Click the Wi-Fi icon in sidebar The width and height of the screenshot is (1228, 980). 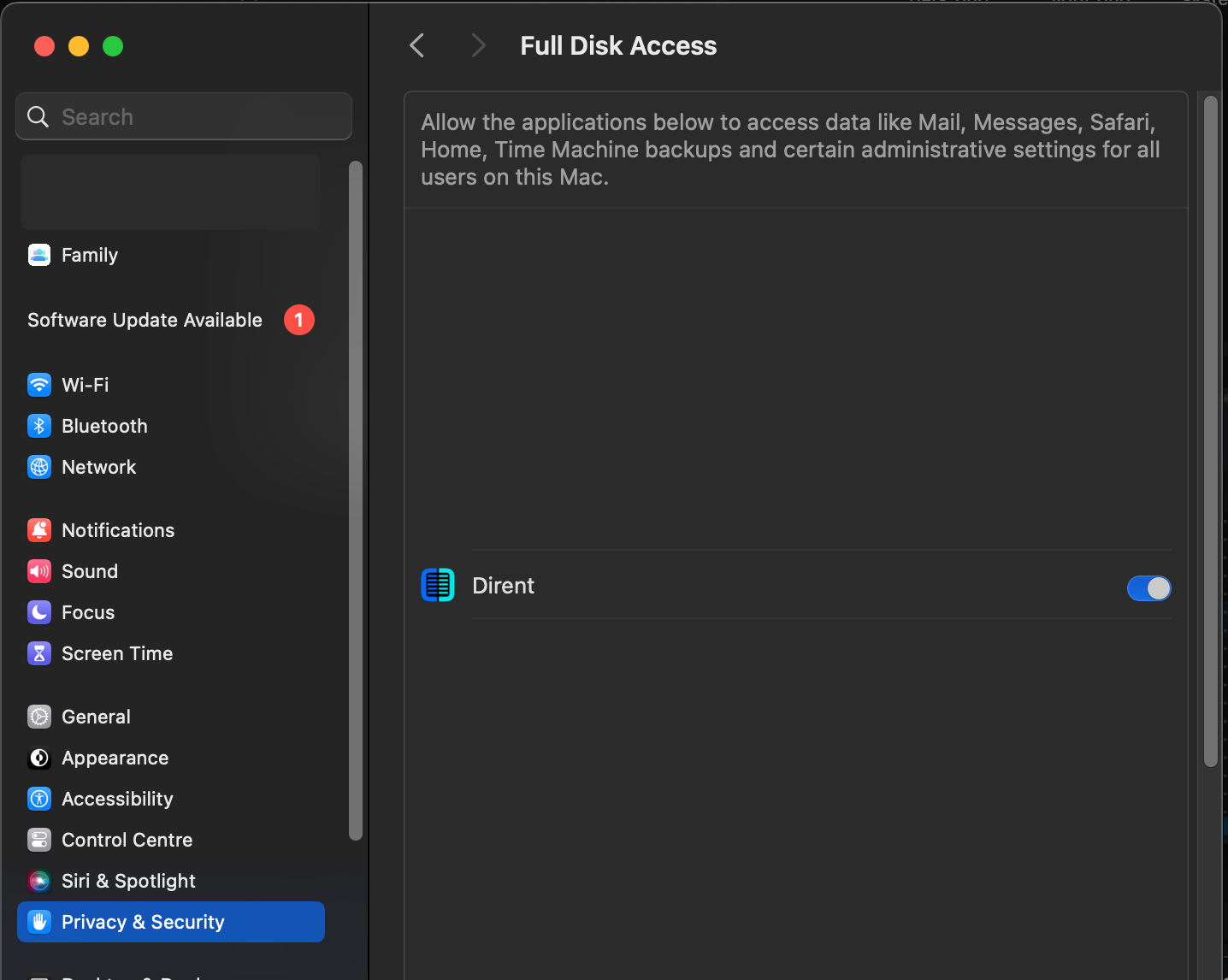(39, 385)
